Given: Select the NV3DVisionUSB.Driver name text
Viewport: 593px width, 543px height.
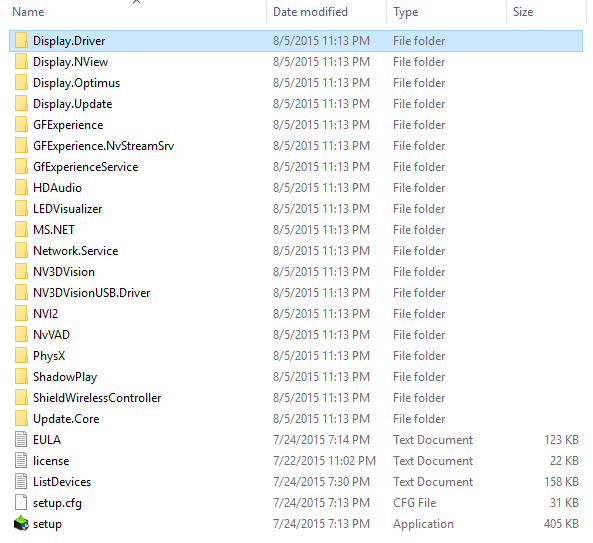Looking at the screenshot, I should click(x=92, y=293).
